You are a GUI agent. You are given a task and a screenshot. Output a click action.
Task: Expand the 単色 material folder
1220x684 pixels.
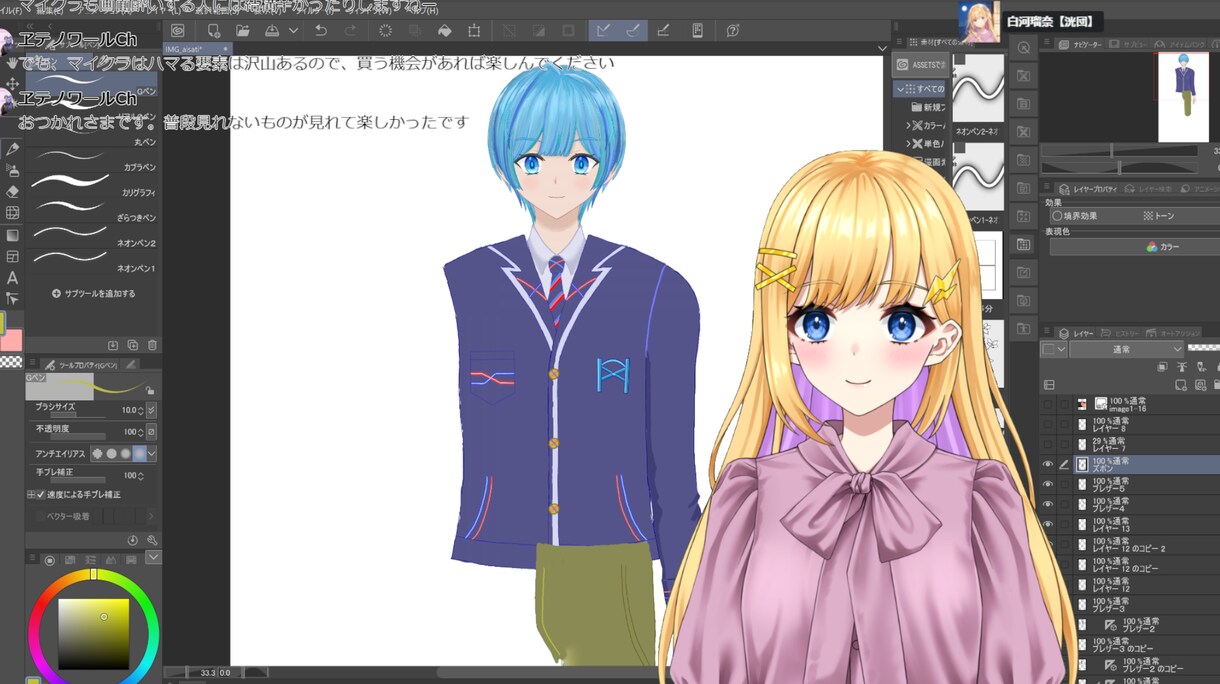[908, 144]
